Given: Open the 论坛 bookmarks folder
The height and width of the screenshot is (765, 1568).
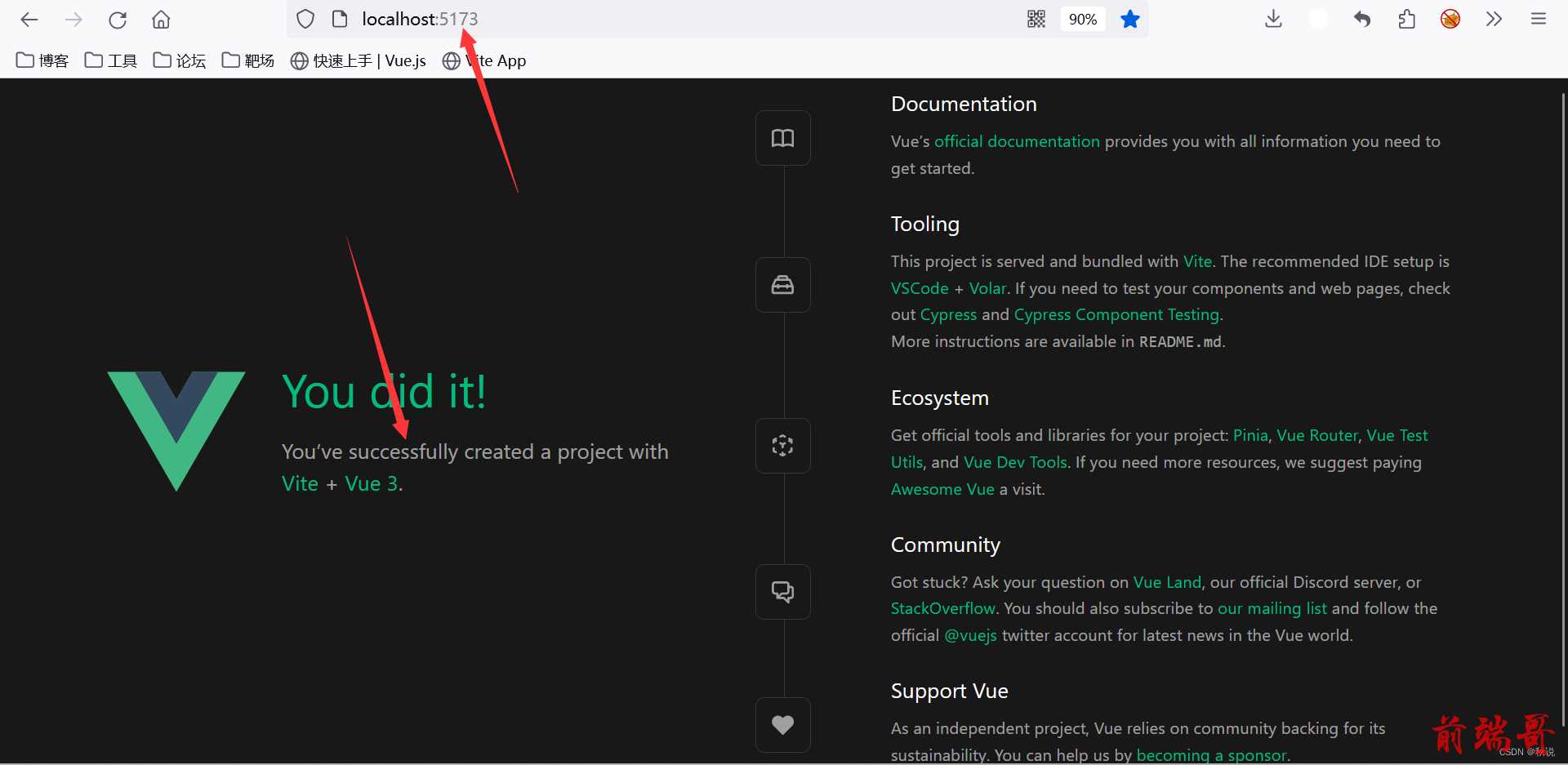Looking at the screenshot, I should [180, 60].
